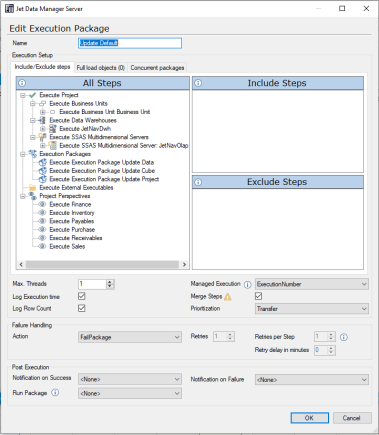
Task: Click the Update Data package icon
Action: [x=42, y=162]
